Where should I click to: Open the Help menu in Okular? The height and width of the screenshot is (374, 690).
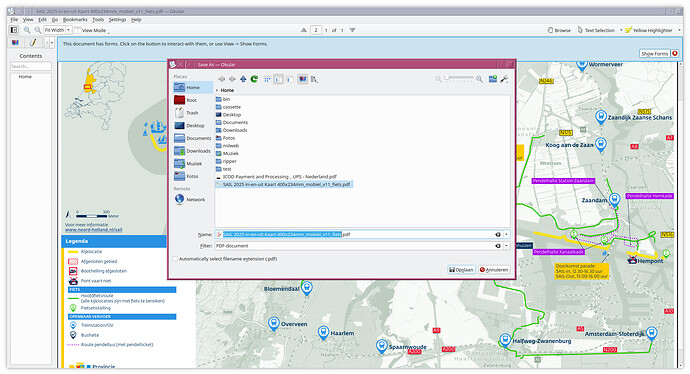click(x=136, y=20)
